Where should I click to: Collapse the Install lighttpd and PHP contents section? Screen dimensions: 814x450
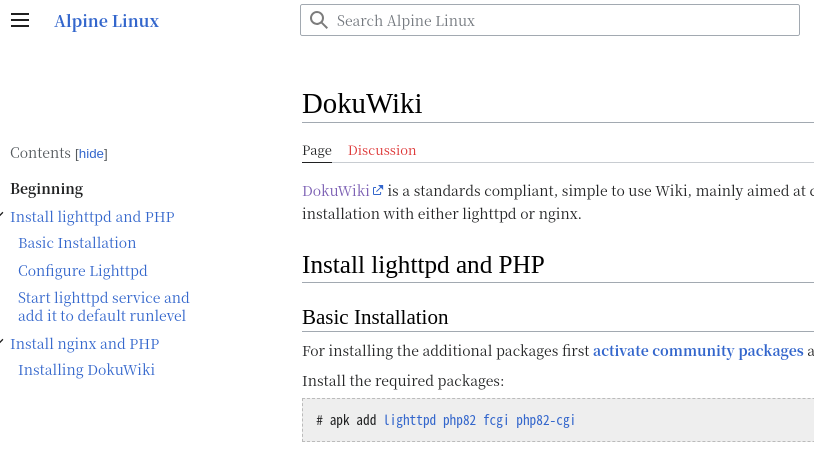click(2, 215)
